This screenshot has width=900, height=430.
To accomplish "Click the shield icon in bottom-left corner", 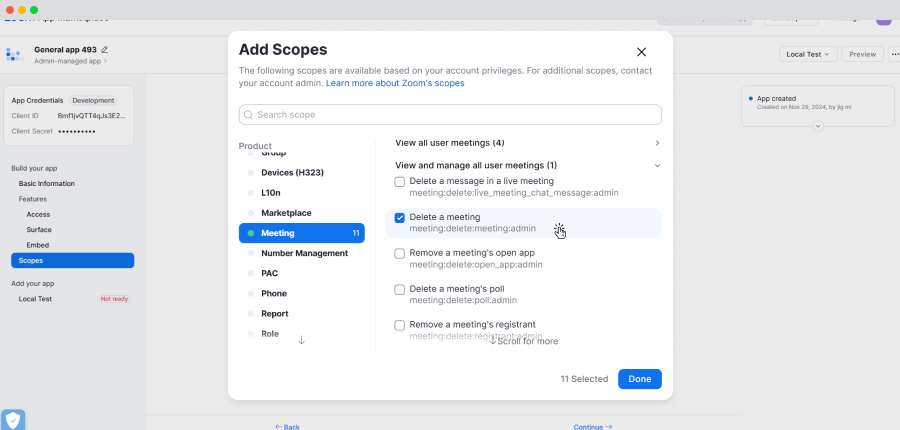I will tap(13, 420).
